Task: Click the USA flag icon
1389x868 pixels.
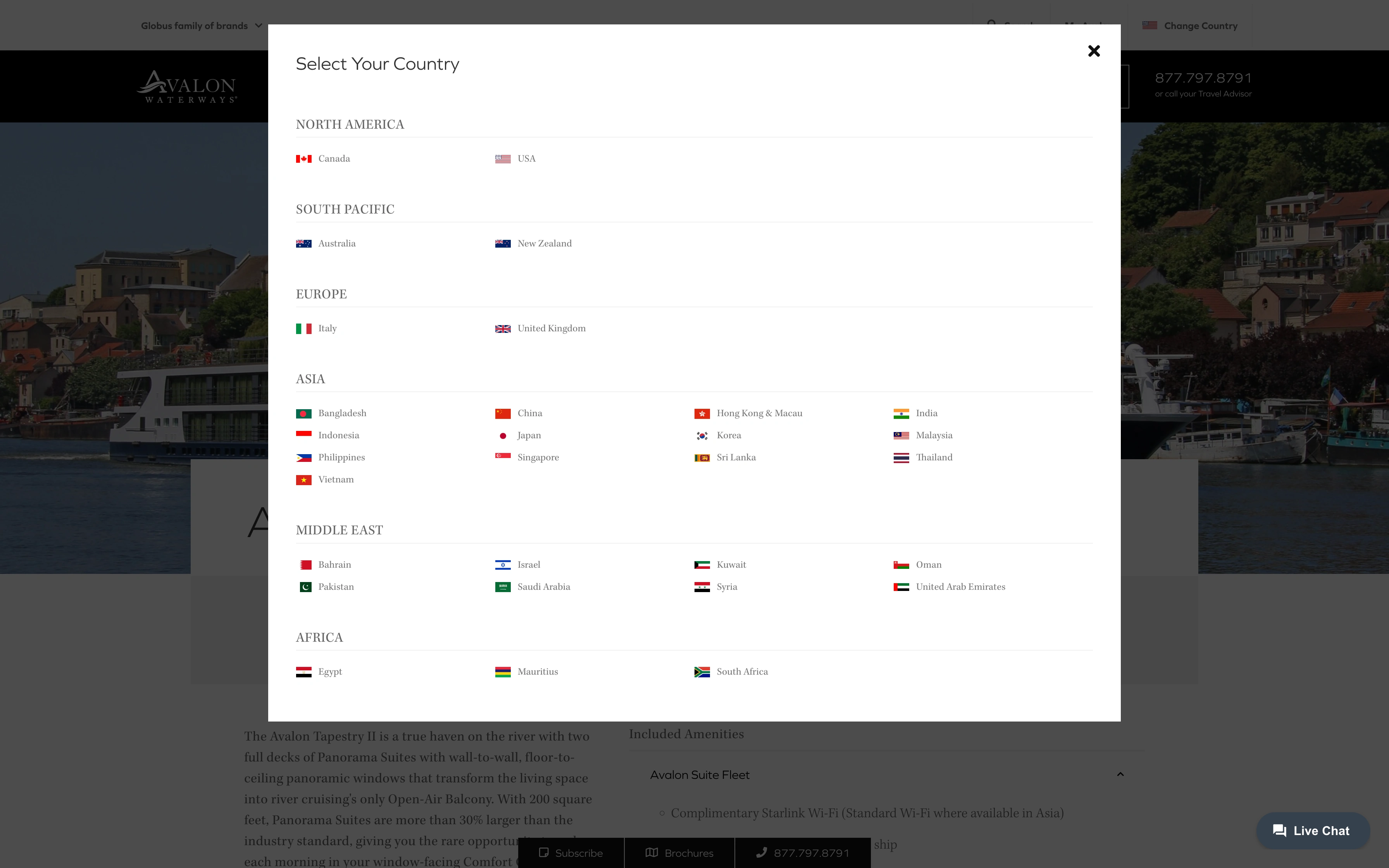Action: point(503,159)
